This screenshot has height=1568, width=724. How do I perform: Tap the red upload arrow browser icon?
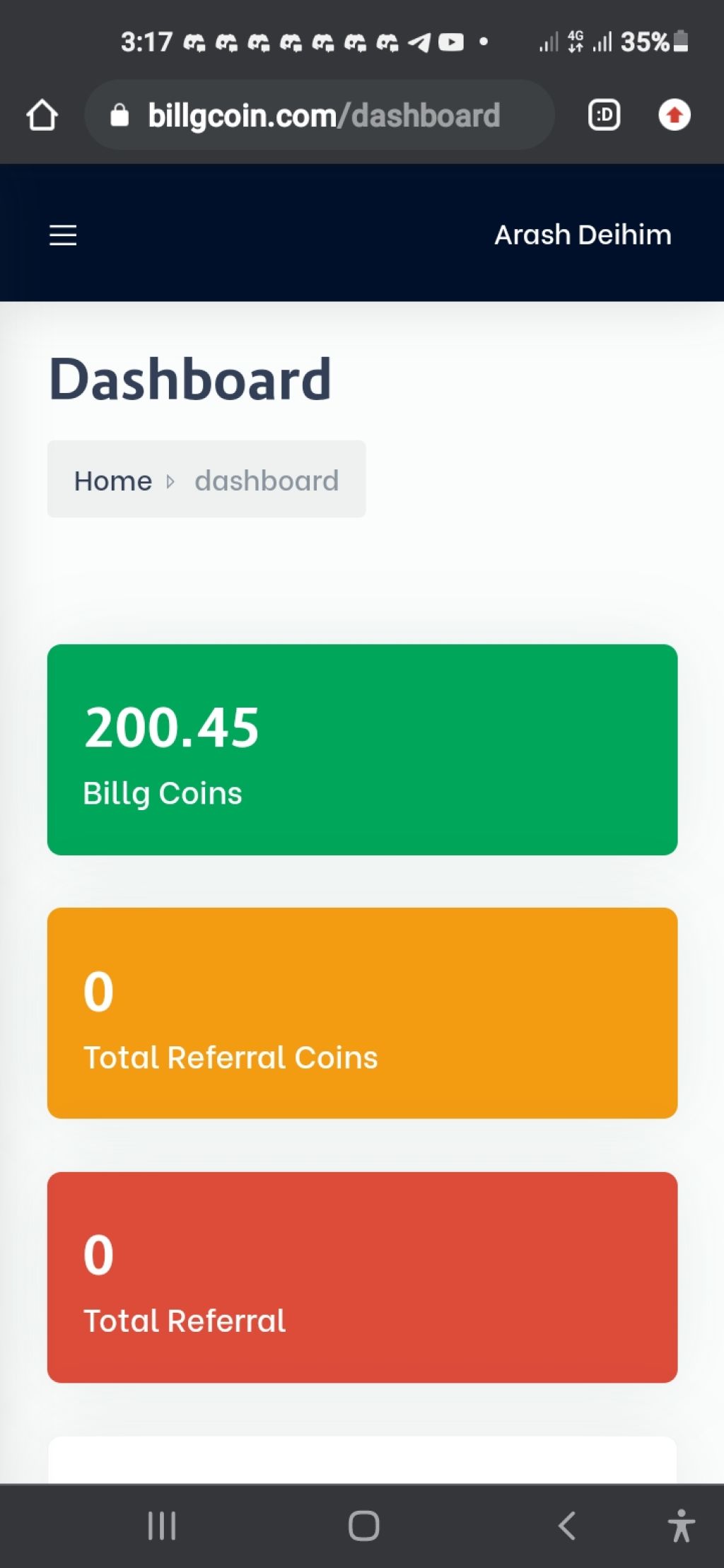(674, 115)
